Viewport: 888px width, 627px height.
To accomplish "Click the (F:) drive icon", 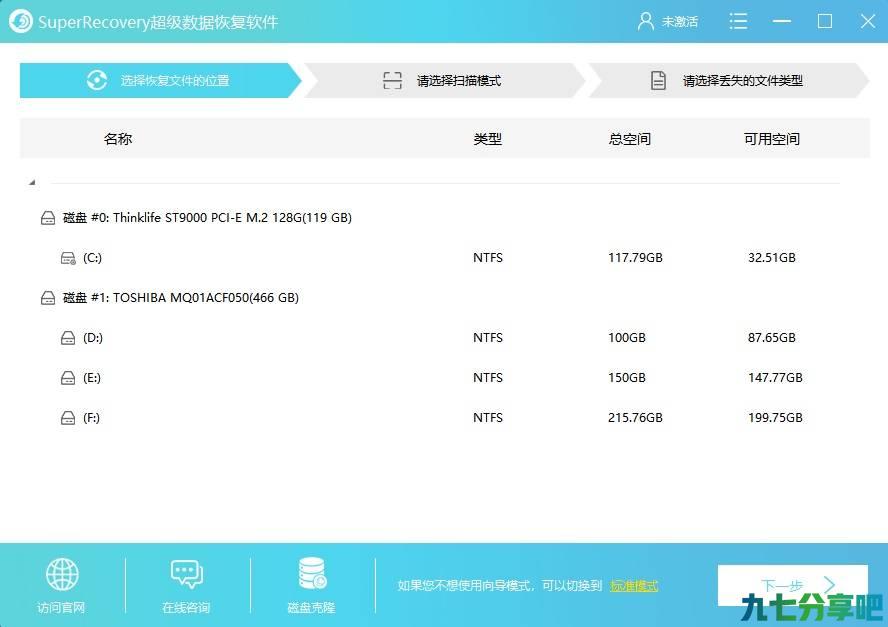I will pos(68,418).
